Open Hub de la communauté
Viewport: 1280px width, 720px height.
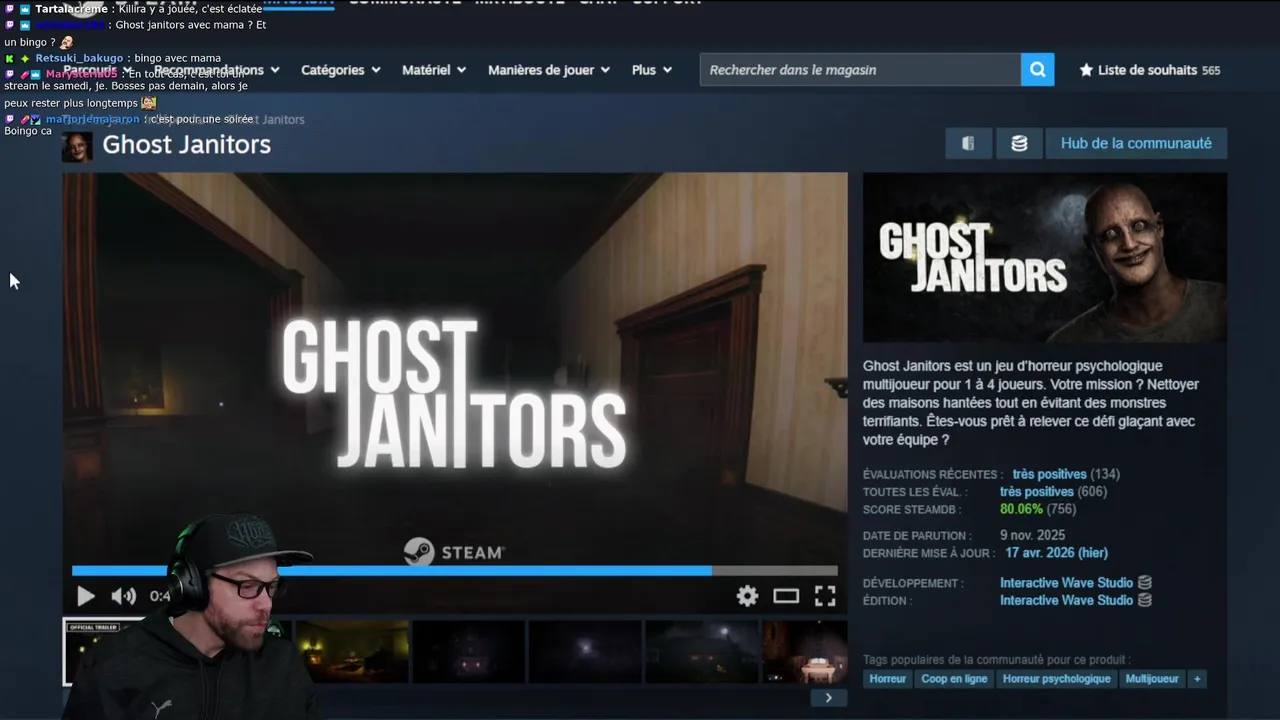click(1136, 143)
